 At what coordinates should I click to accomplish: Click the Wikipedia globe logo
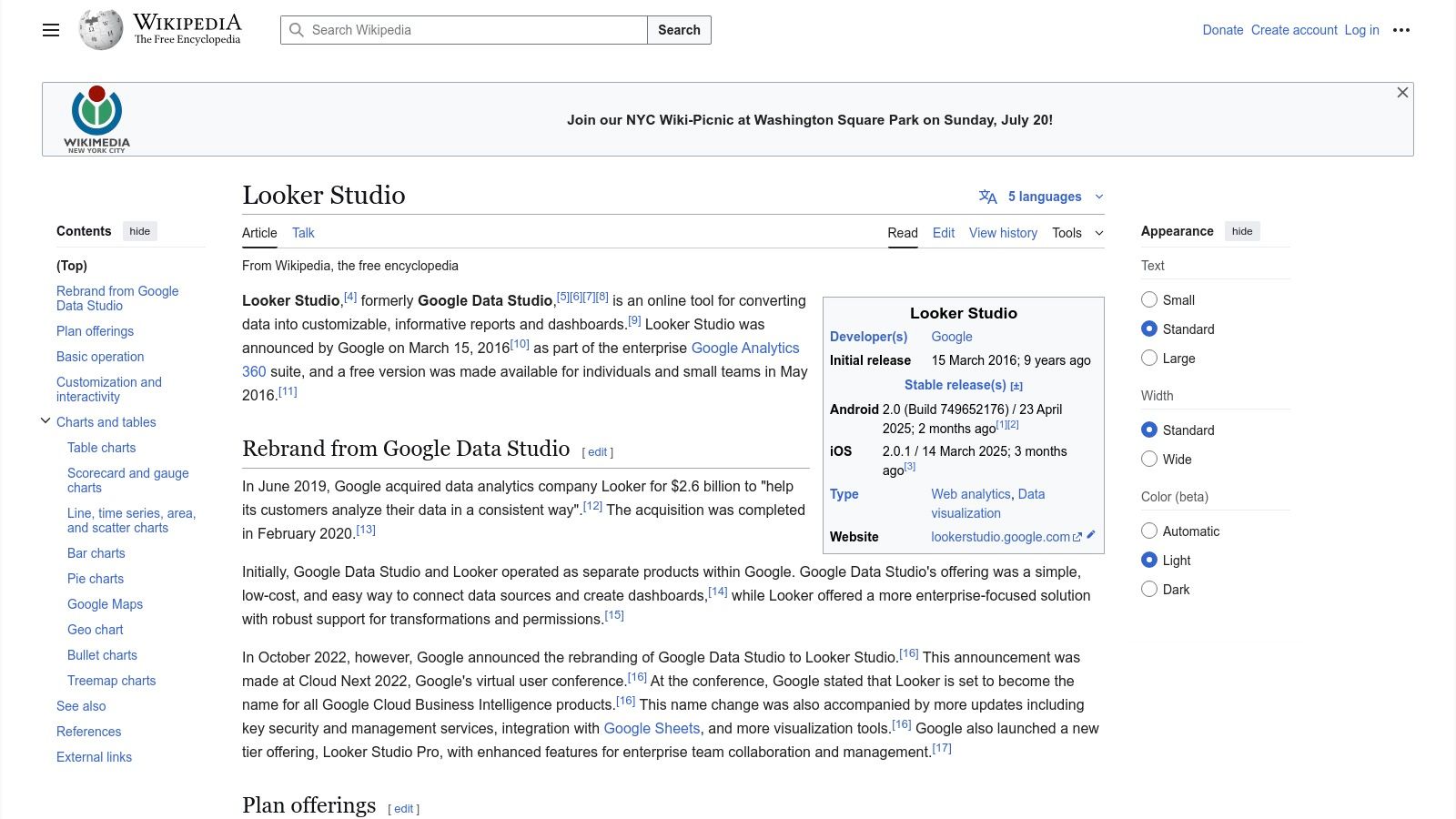point(100,29)
